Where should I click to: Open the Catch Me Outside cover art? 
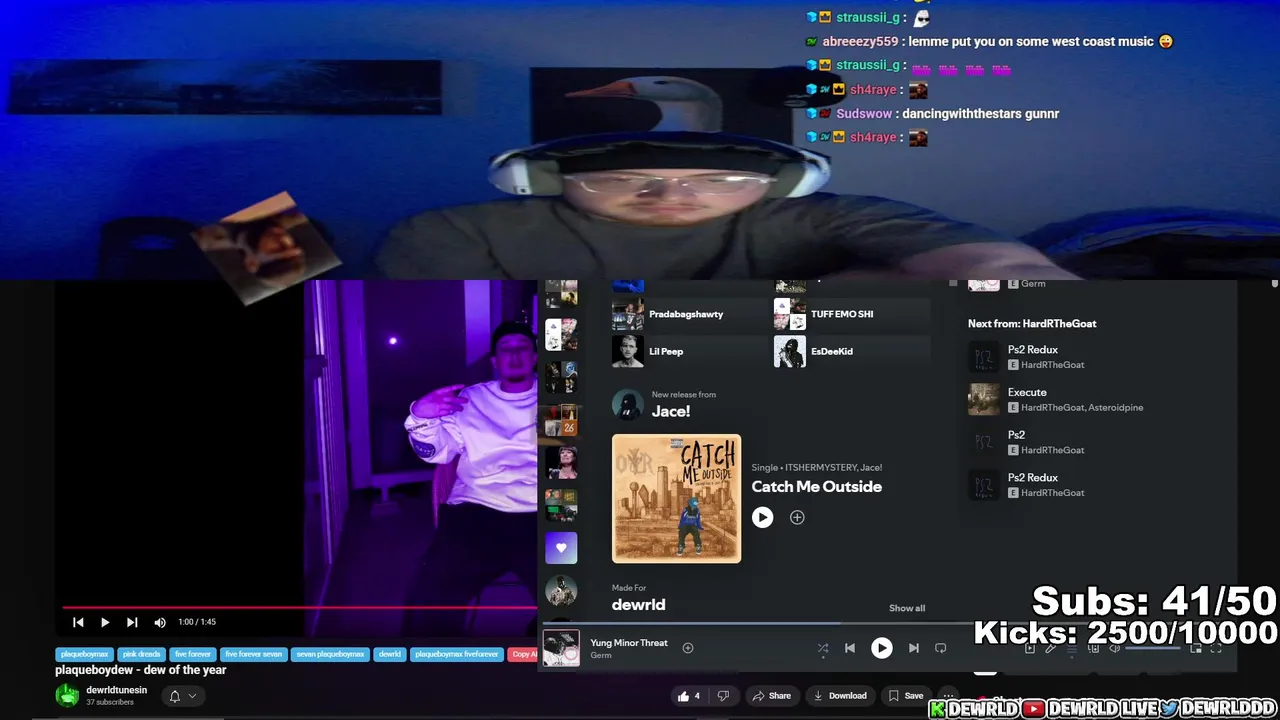tap(676, 498)
